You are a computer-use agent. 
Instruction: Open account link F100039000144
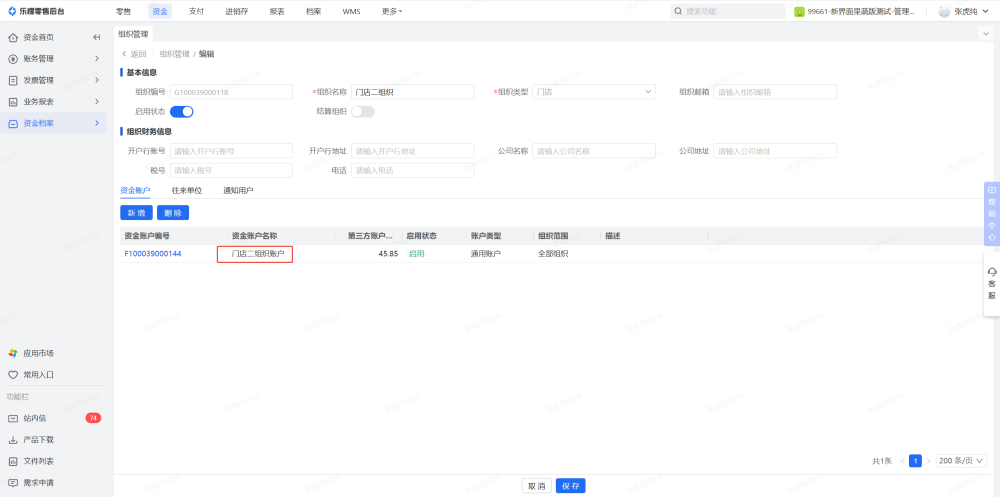point(153,254)
